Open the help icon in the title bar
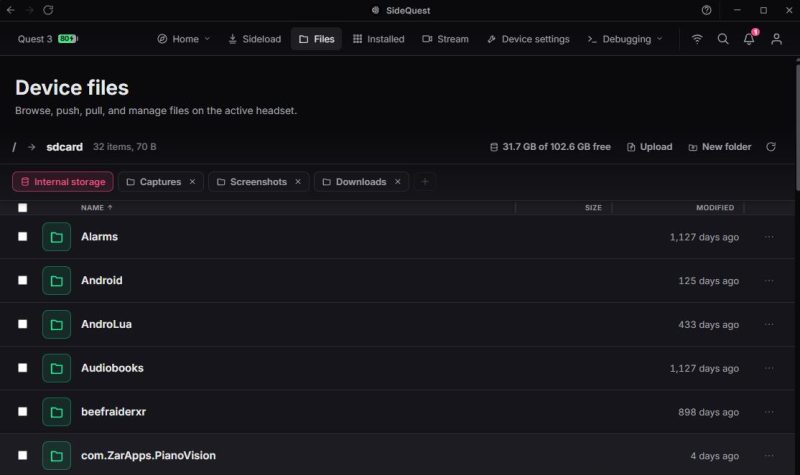800x475 pixels. click(x=706, y=10)
